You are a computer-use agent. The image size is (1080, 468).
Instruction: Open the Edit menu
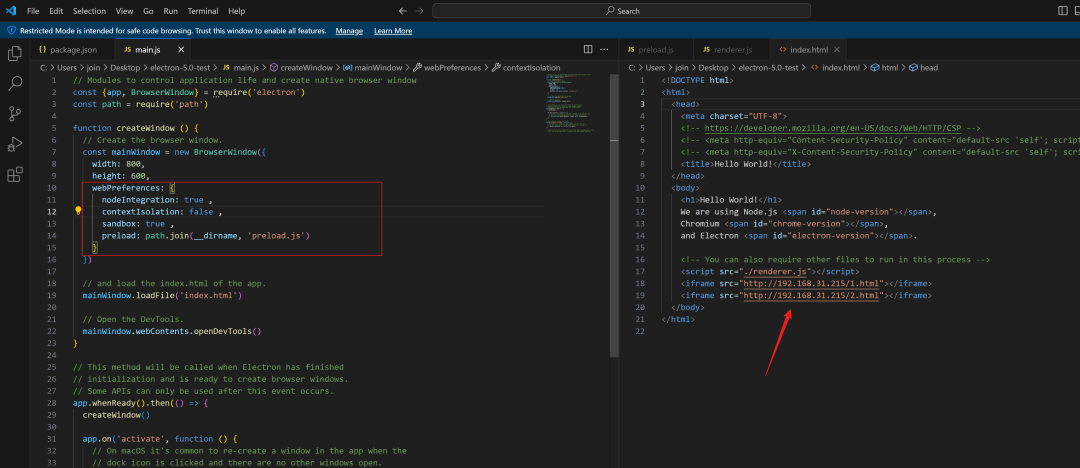tap(56, 11)
